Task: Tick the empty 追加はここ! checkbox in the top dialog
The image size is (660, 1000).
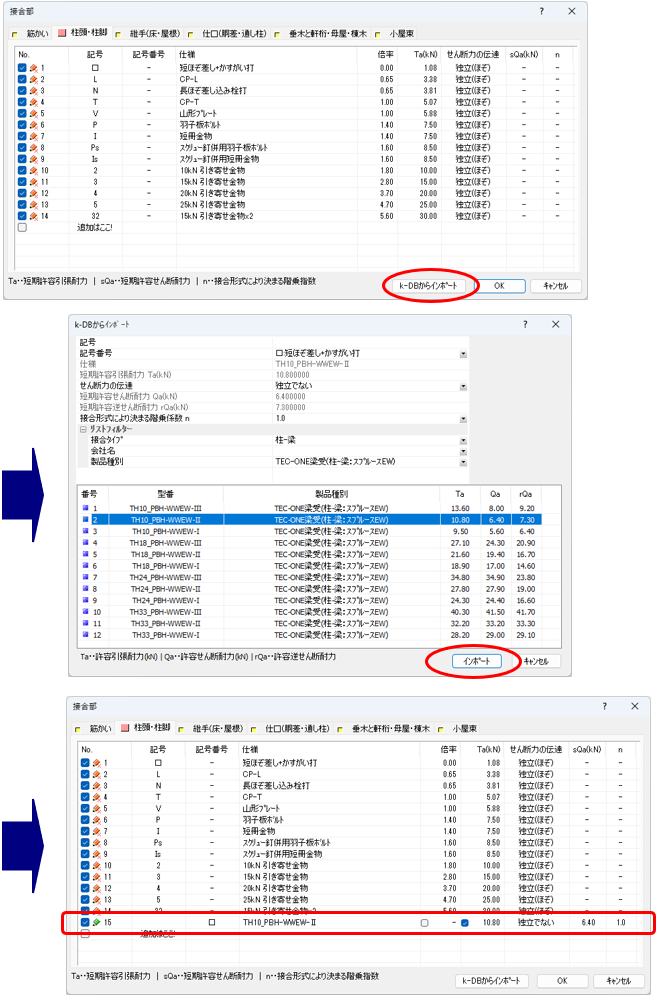Action: pos(22,228)
